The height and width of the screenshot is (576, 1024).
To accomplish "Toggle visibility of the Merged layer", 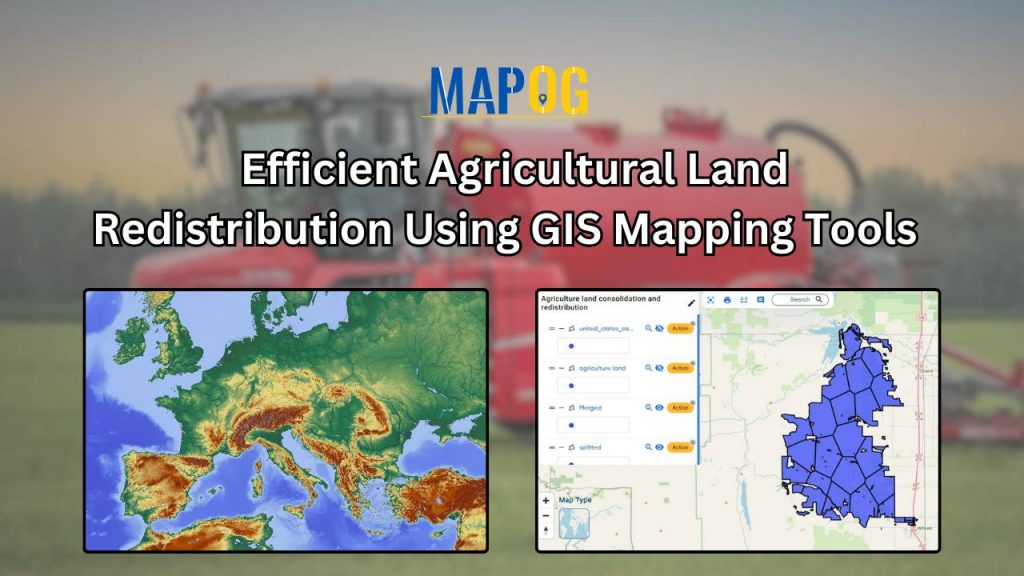I will [x=660, y=408].
